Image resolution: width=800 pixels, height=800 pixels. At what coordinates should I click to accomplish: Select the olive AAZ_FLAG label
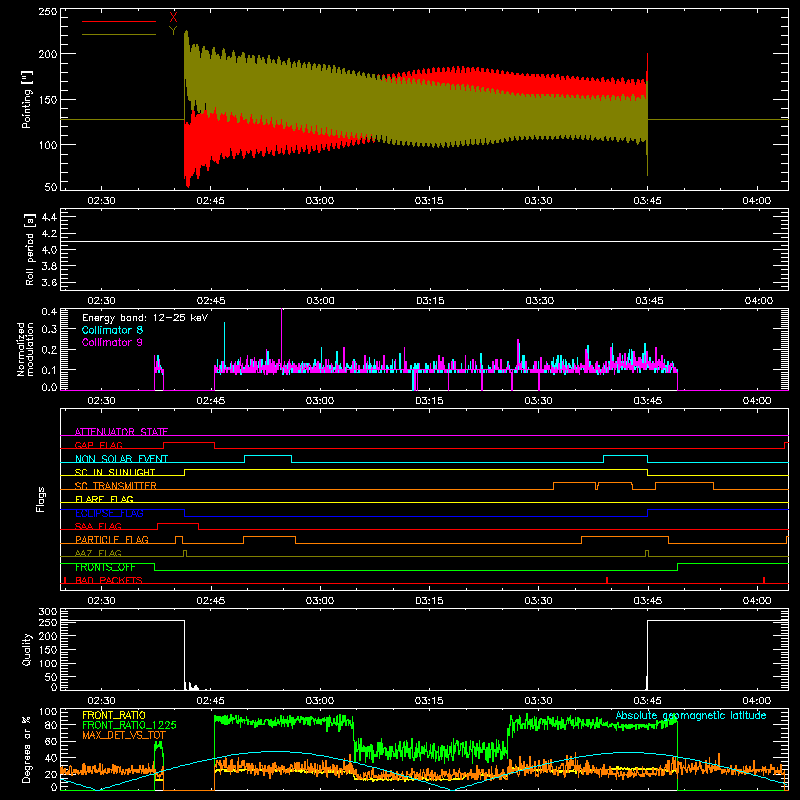coord(98,553)
